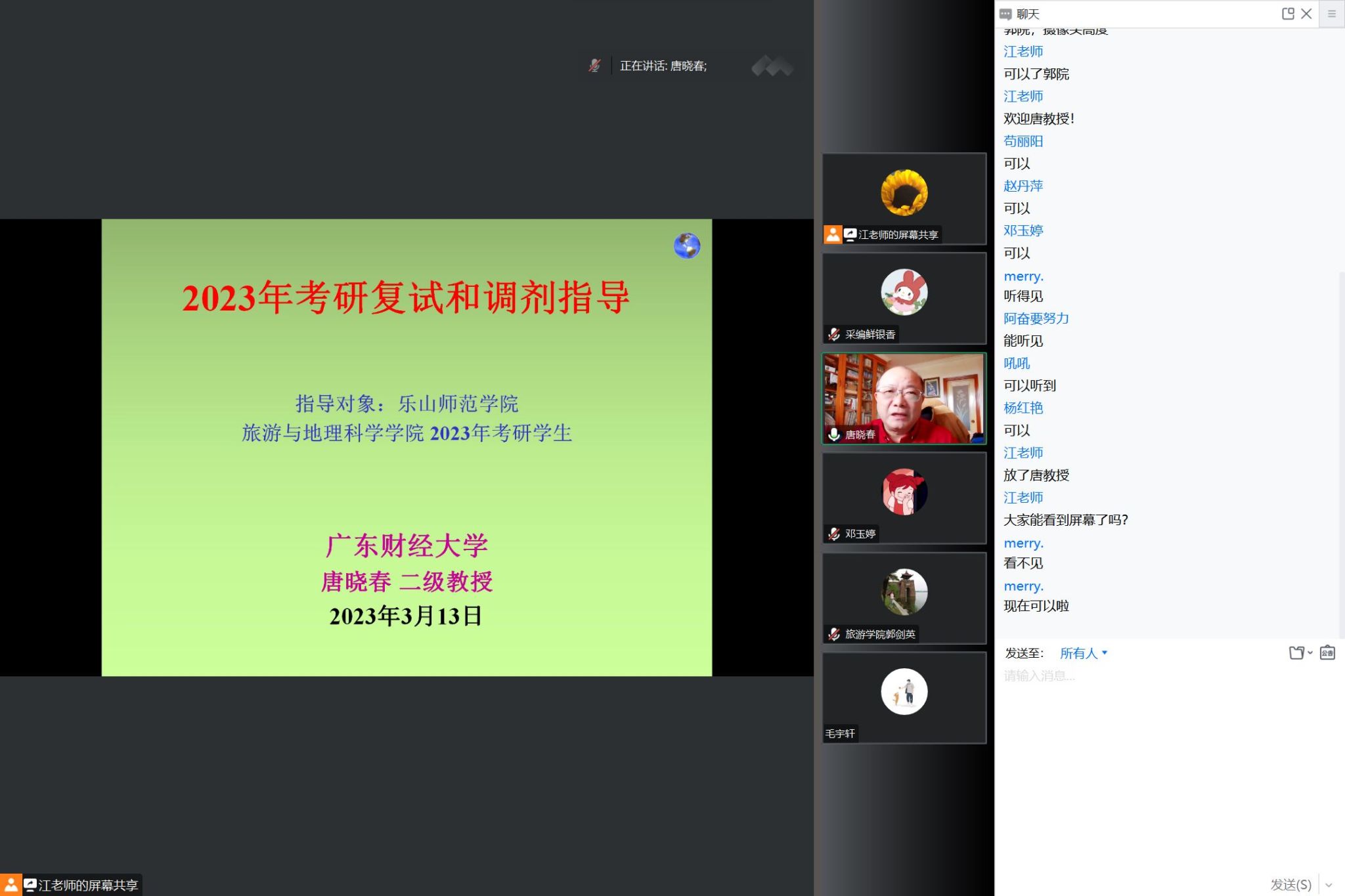Toggle the muted mic icon on 采编鲜银香

834,334
